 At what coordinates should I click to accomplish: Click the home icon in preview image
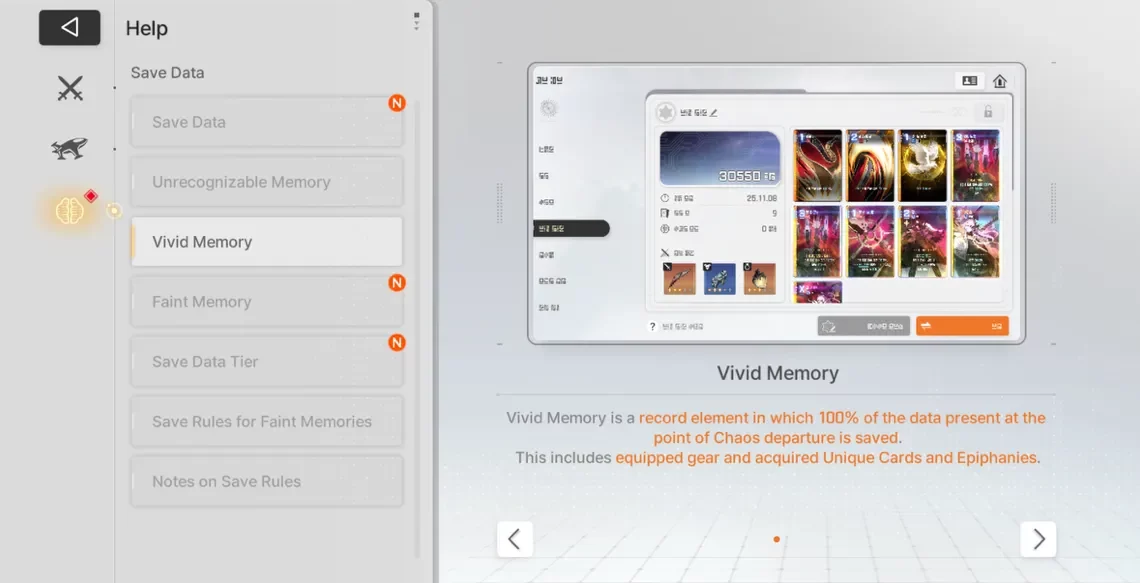[x=999, y=81]
